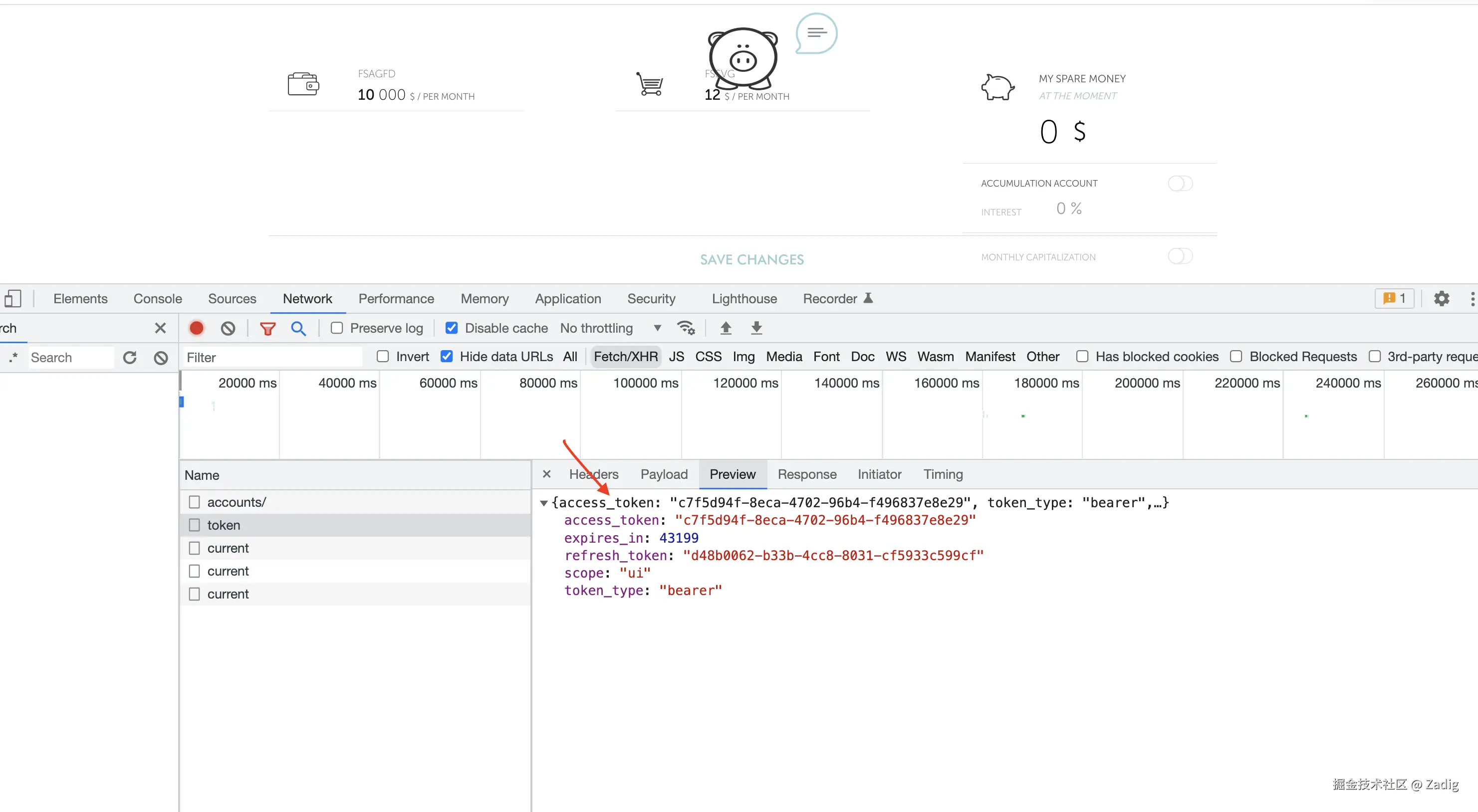This screenshot has height=812, width=1478.
Task: Click the SAVE CHANGES button
Action: pos(751,260)
